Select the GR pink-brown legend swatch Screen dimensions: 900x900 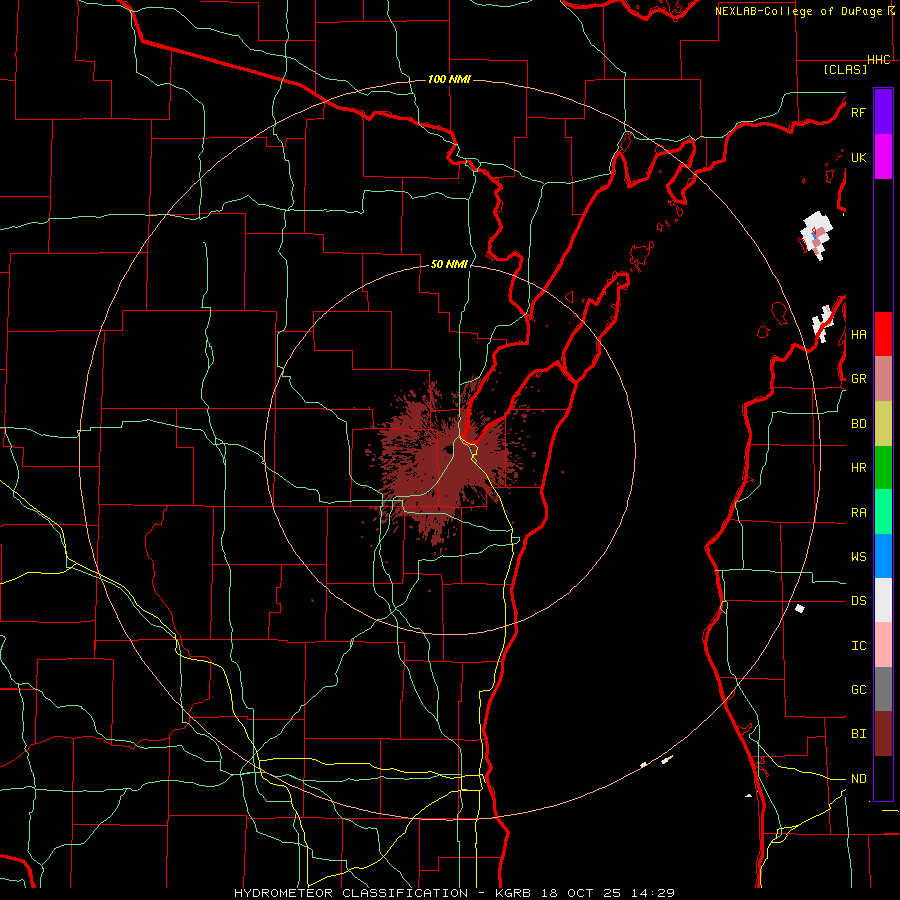click(883, 379)
